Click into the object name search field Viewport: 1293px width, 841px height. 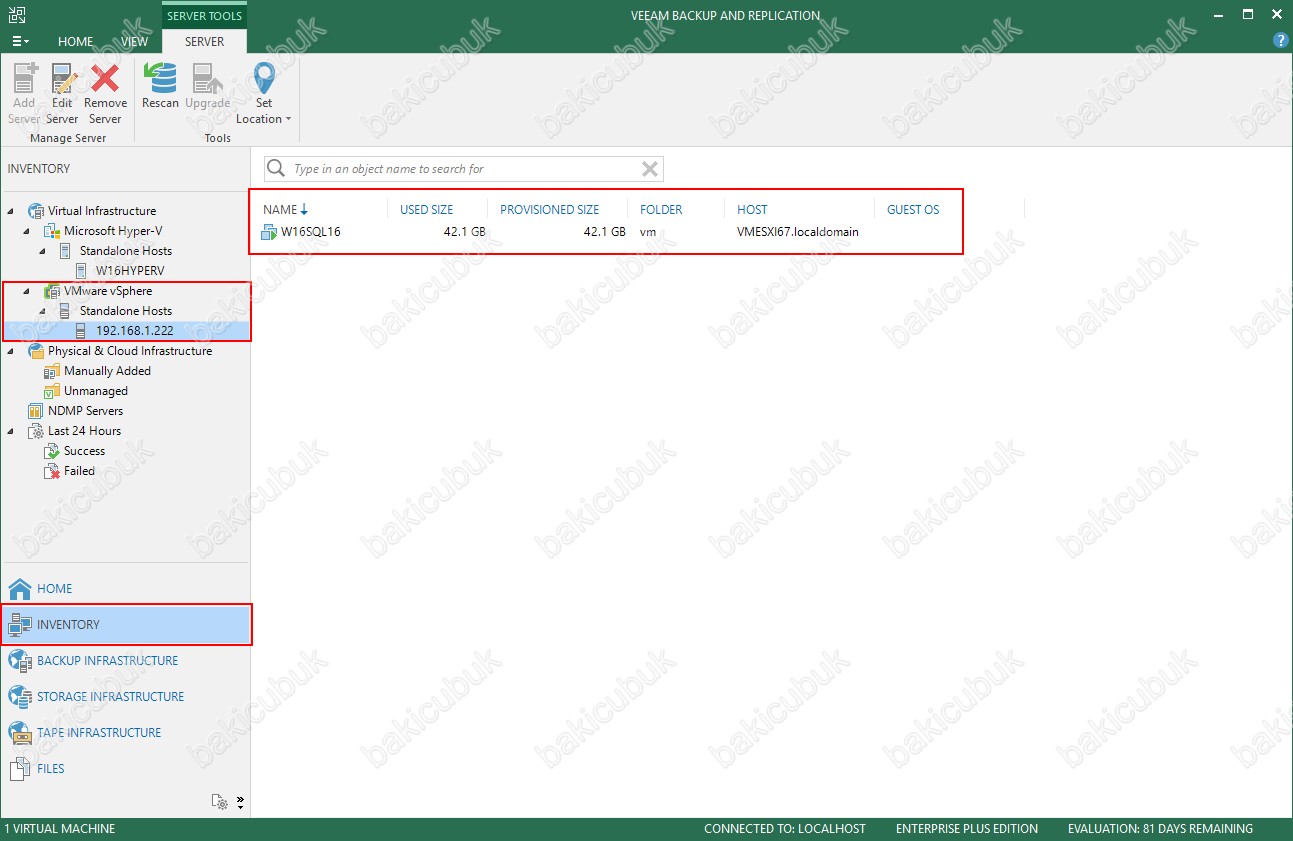pyautogui.click(x=464, y=169)
